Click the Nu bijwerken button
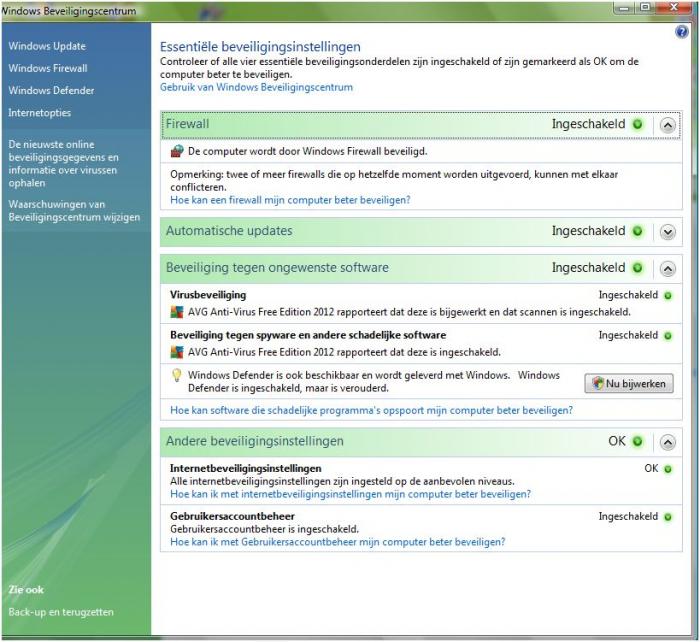700x642 pixels. [x=629, y=384]
